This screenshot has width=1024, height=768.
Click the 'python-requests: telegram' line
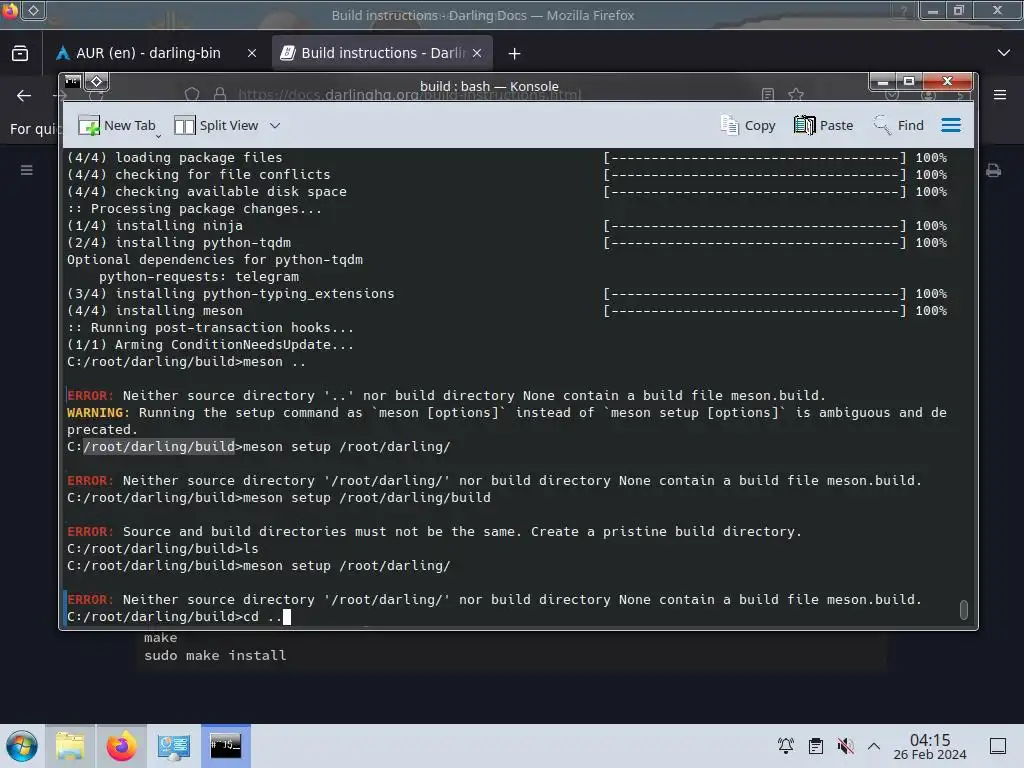[x=199, y=277]
